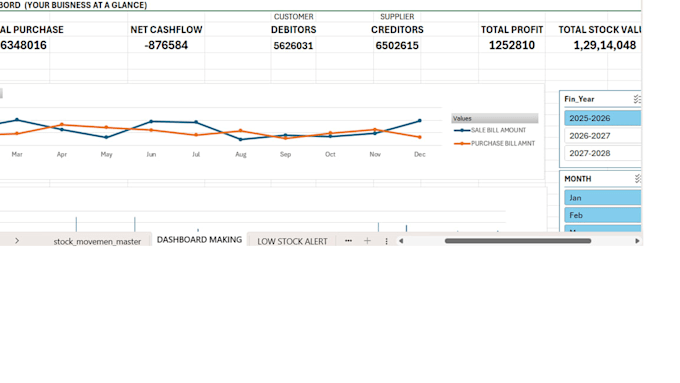Click the horizontal scrollbar left arrow

tap(401, 241)
